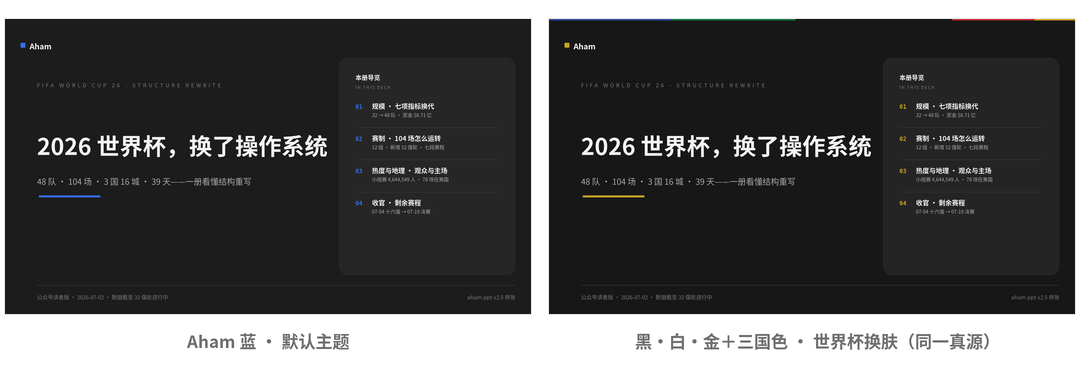Screen dimensions: 1080x372
Task: Click 'IN THIS DECK' label in left slide
Action: [x=373, y=88]
